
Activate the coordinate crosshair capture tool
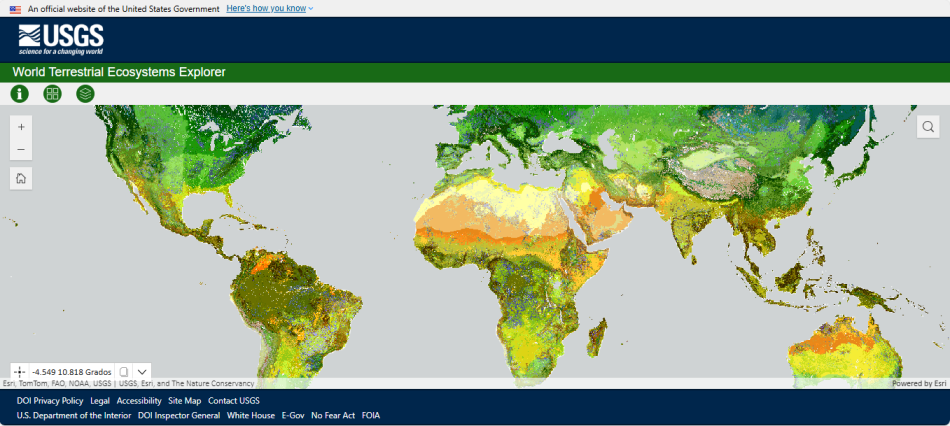(20, 371)
